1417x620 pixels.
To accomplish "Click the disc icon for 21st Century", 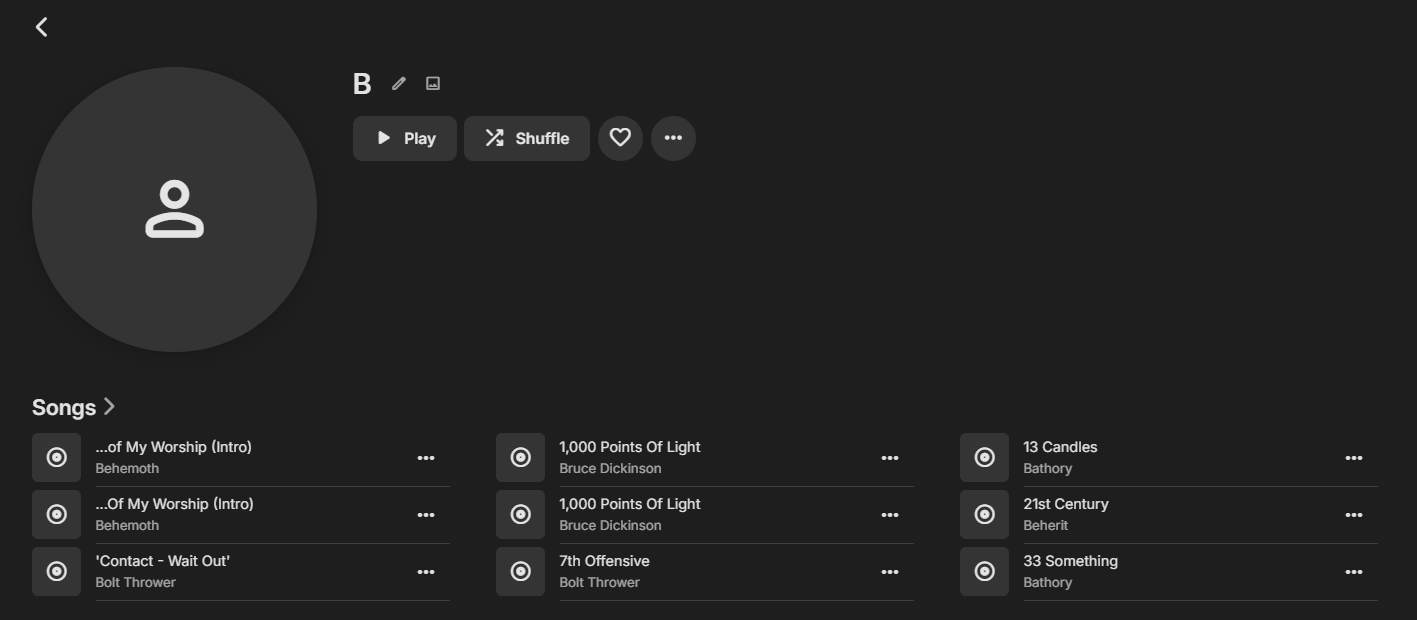I will pyautogui.click(x=985, y=514).
